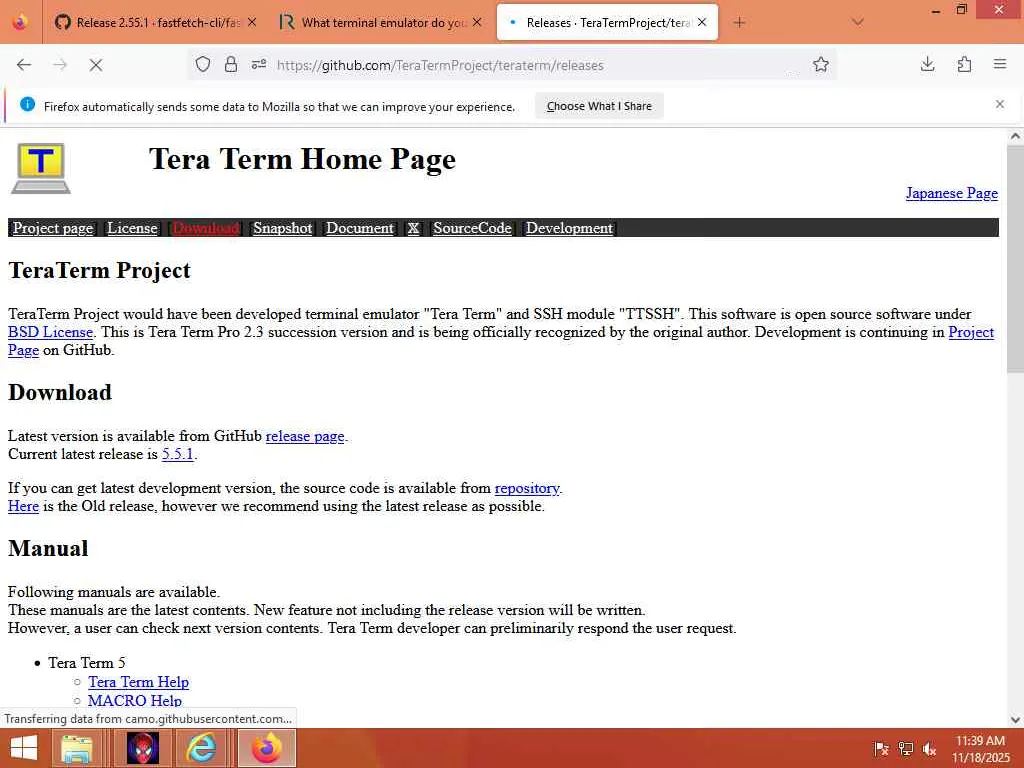Switch to What terminal emulator tab
1024x768 pixels.
point(381,23)
